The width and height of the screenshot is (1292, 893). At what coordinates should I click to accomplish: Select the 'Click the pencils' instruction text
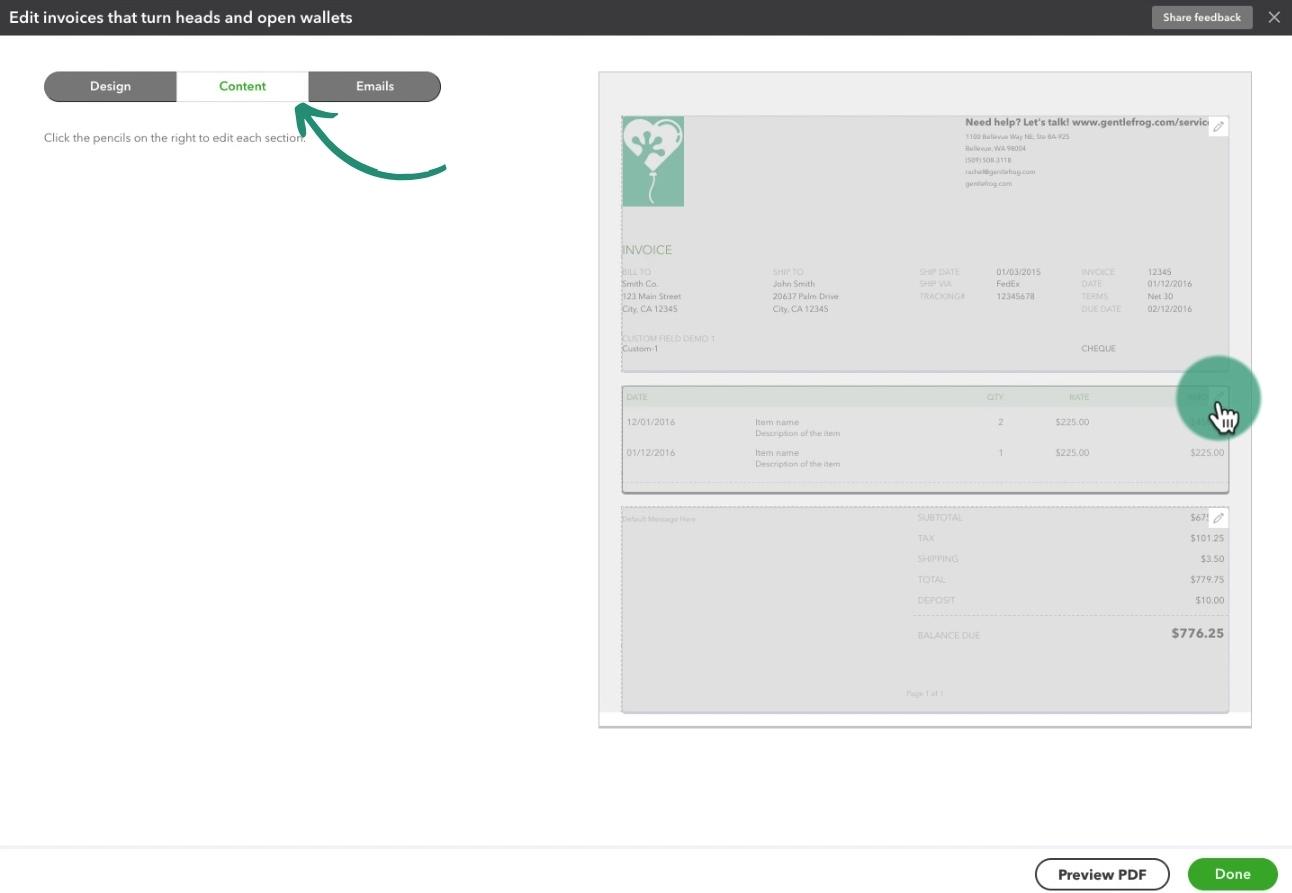click(x=175, y=138)
